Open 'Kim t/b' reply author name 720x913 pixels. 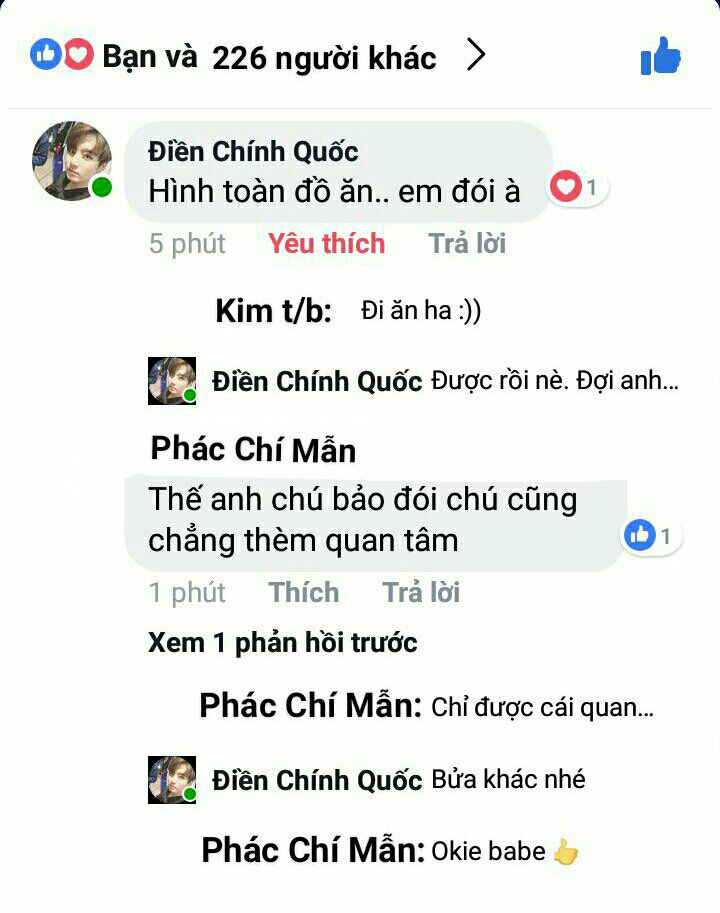coord(274,310)
